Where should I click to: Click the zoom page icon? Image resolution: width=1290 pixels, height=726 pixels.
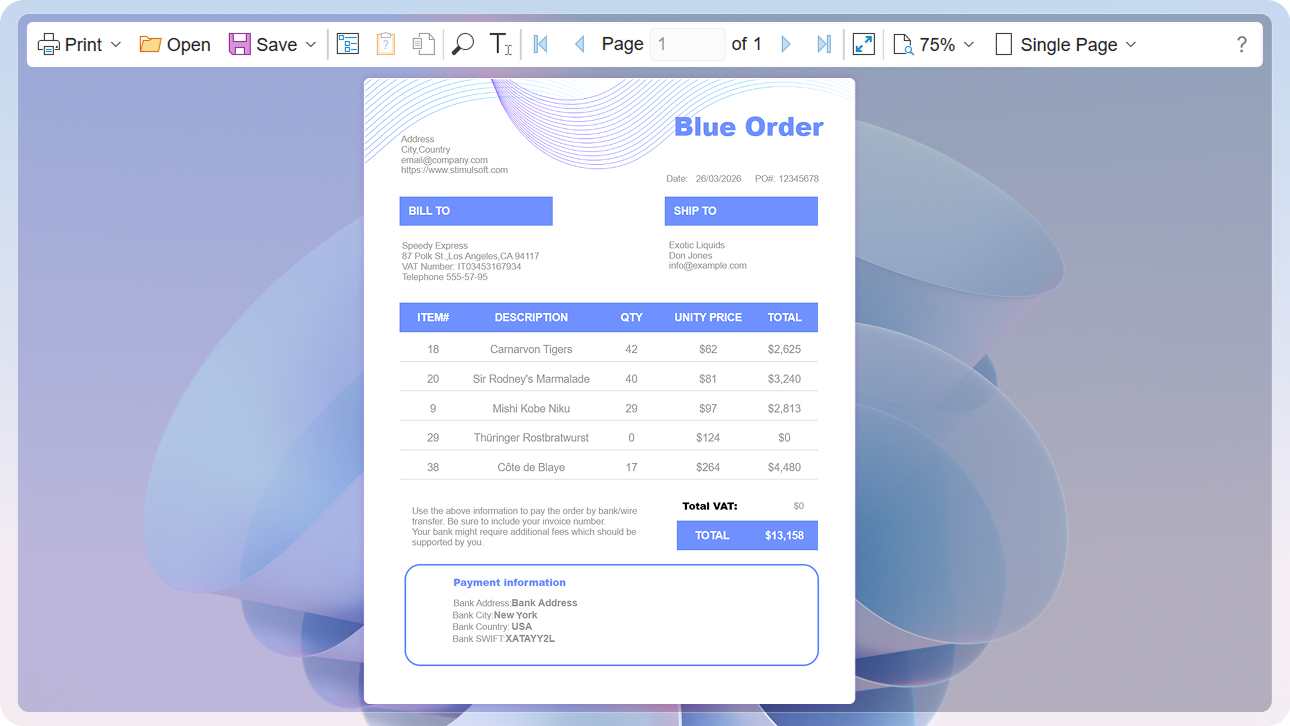click(901, 44)
